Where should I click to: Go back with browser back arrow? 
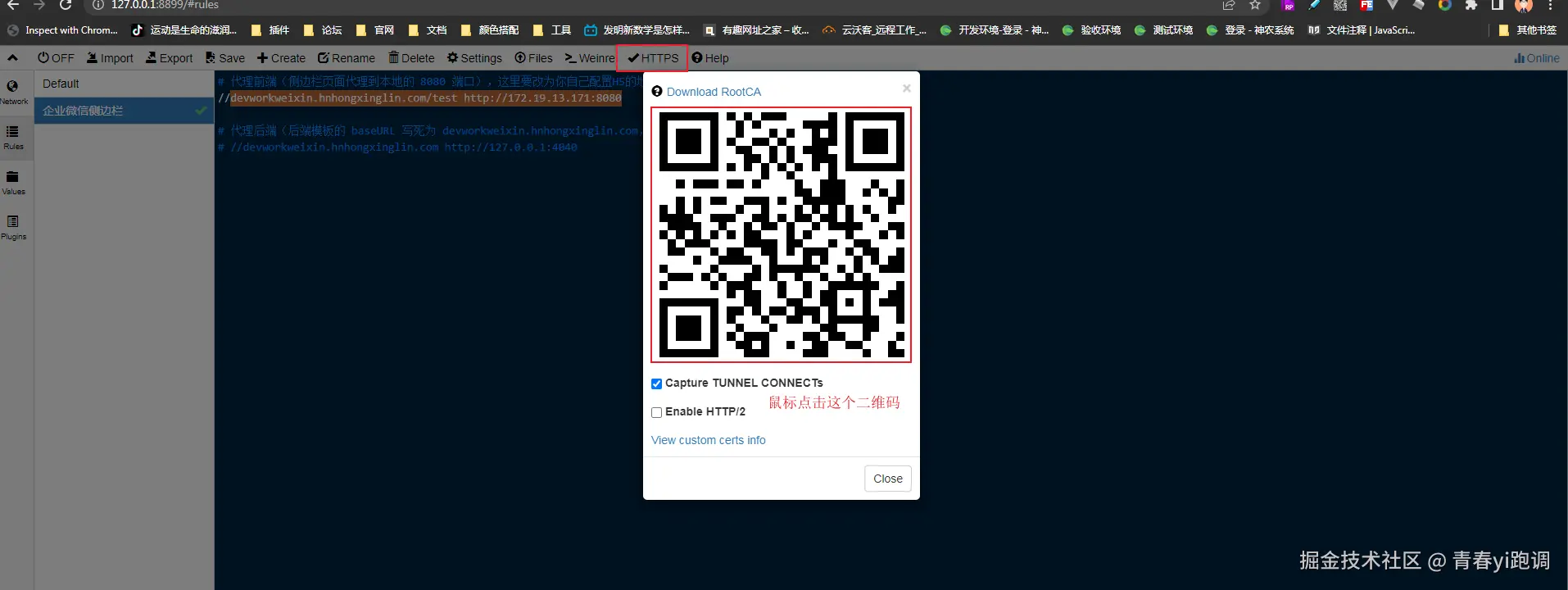click(12, 5)
